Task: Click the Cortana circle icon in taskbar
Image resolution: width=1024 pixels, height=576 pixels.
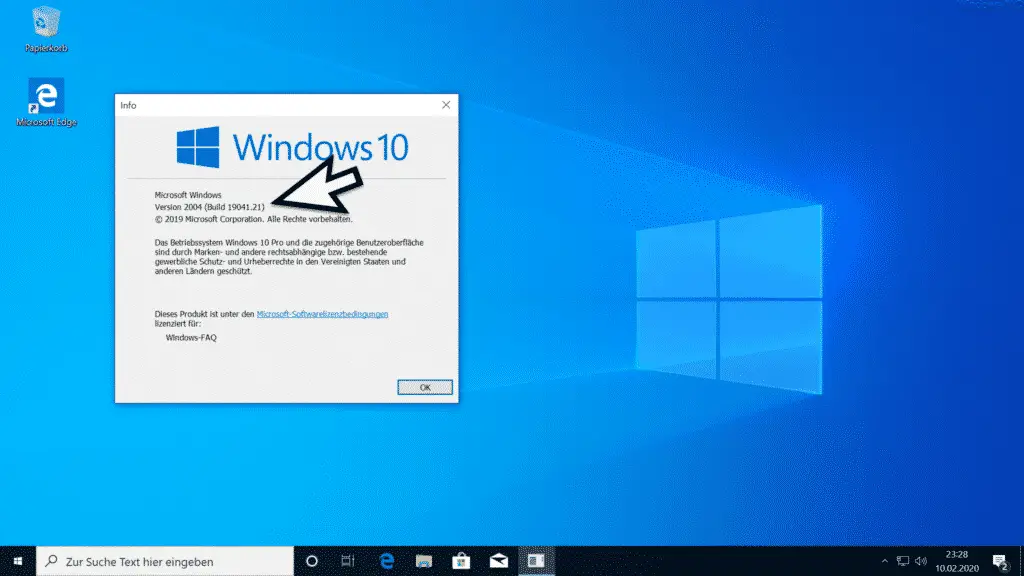Action: [x=312, y=561]
